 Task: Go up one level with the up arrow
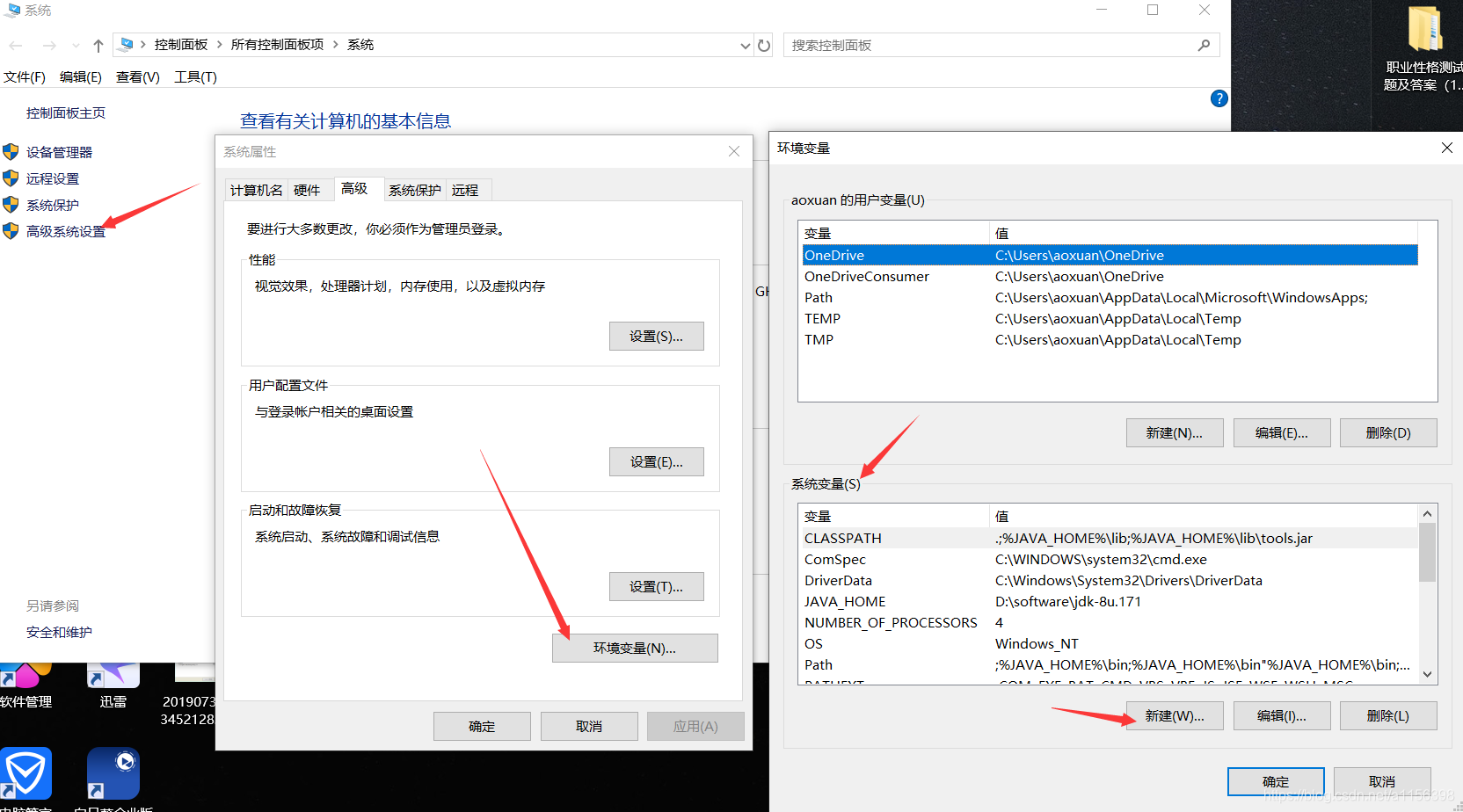(98, 46)
